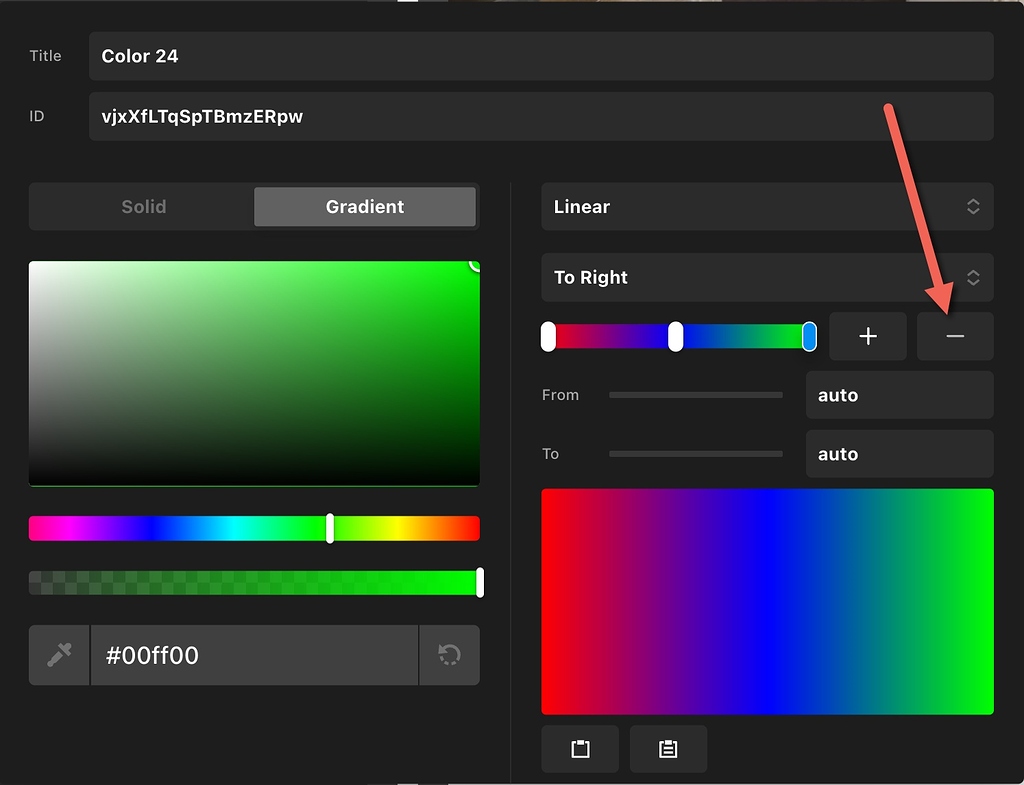The image size is (1024, 785).
Task: Open the To Right direction dropdown
Action: pyautogui.click(x=767, y=278)
